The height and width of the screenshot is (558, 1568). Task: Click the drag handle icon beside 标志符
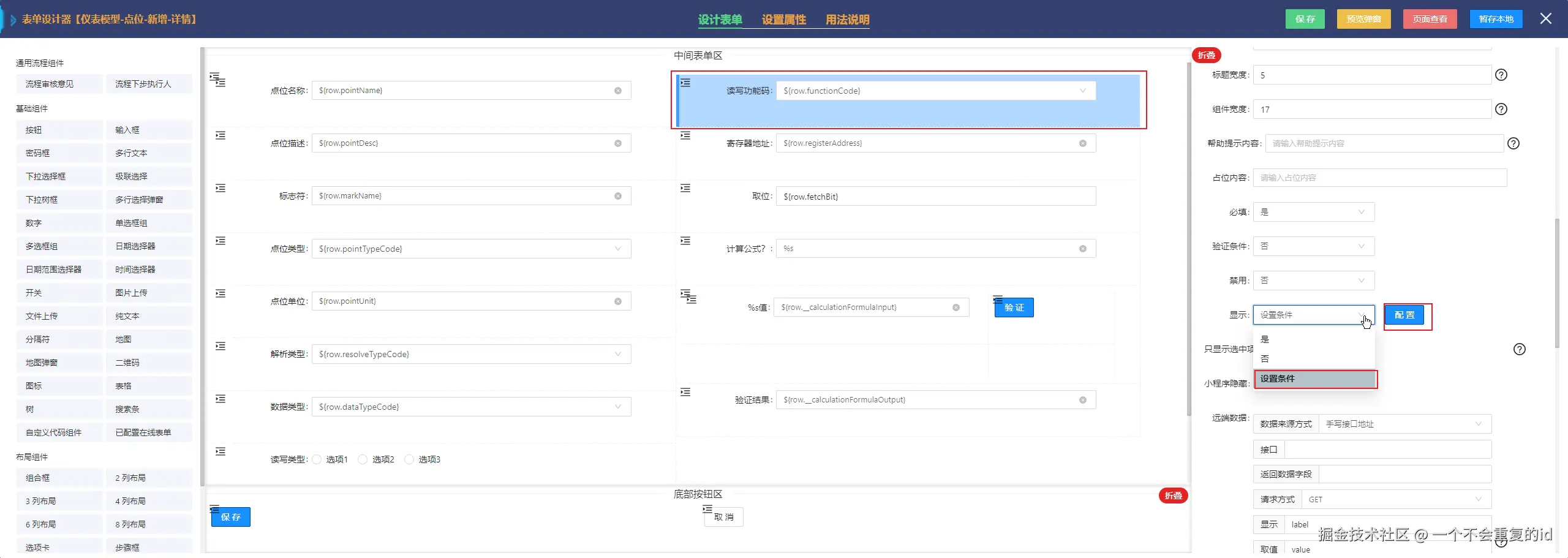pos(221,188)
